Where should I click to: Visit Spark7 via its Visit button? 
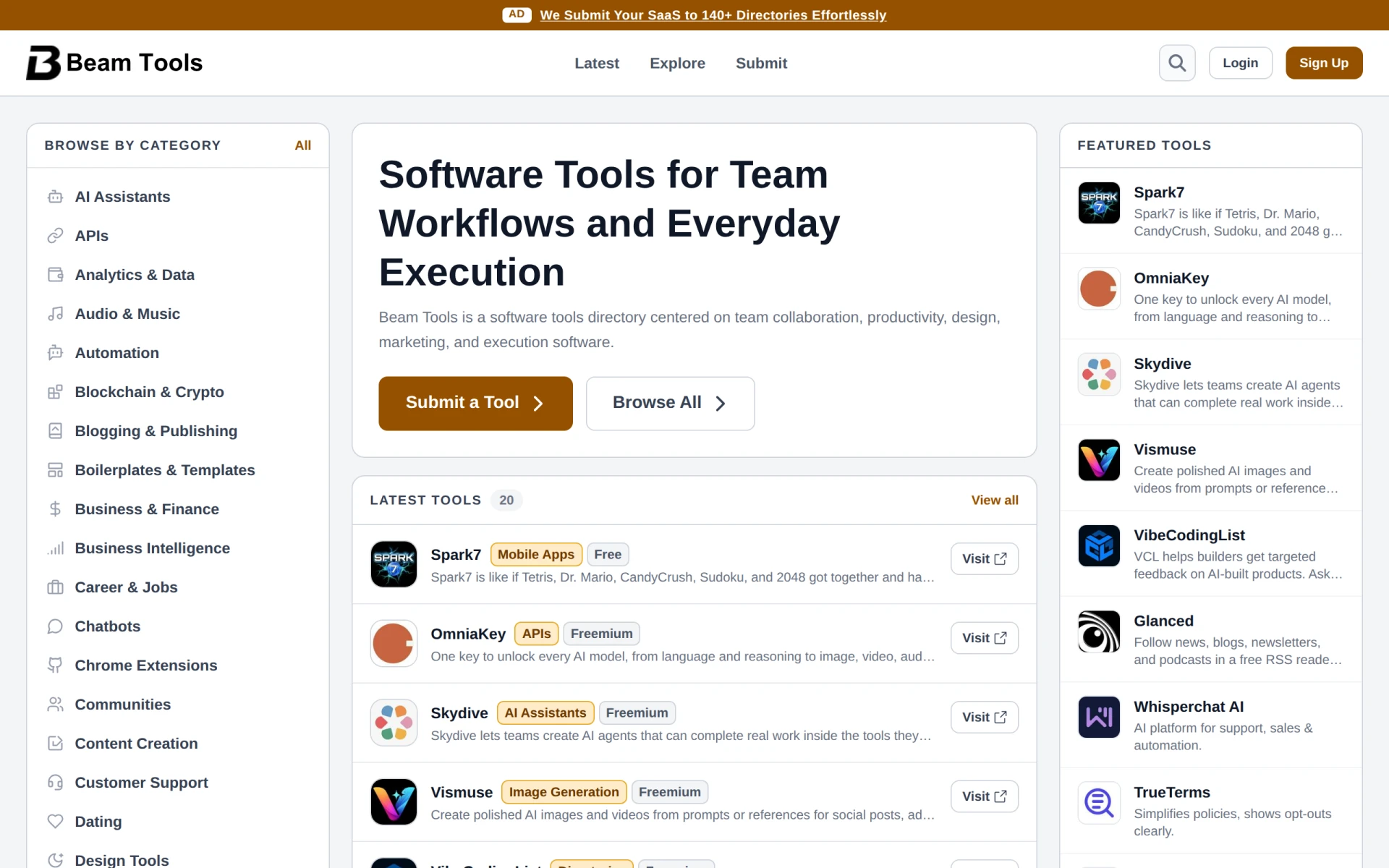click(985, 558)
